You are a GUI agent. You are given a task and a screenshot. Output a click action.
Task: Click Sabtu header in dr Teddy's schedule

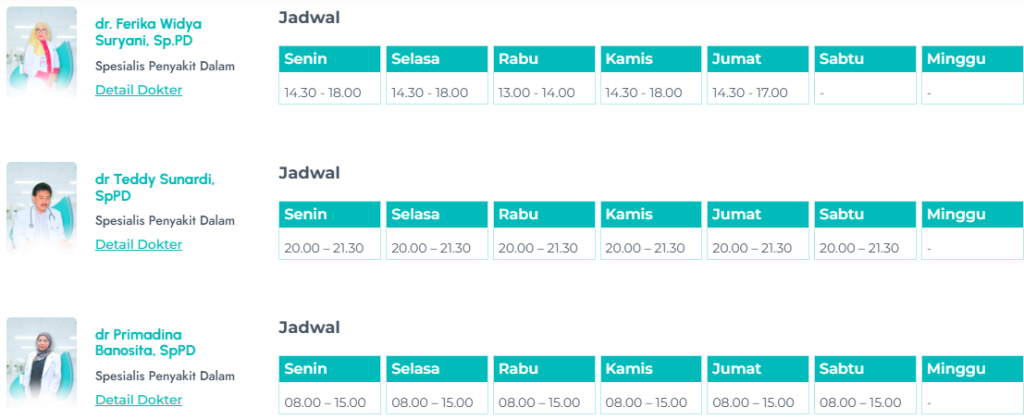click(x=865, y=214)
